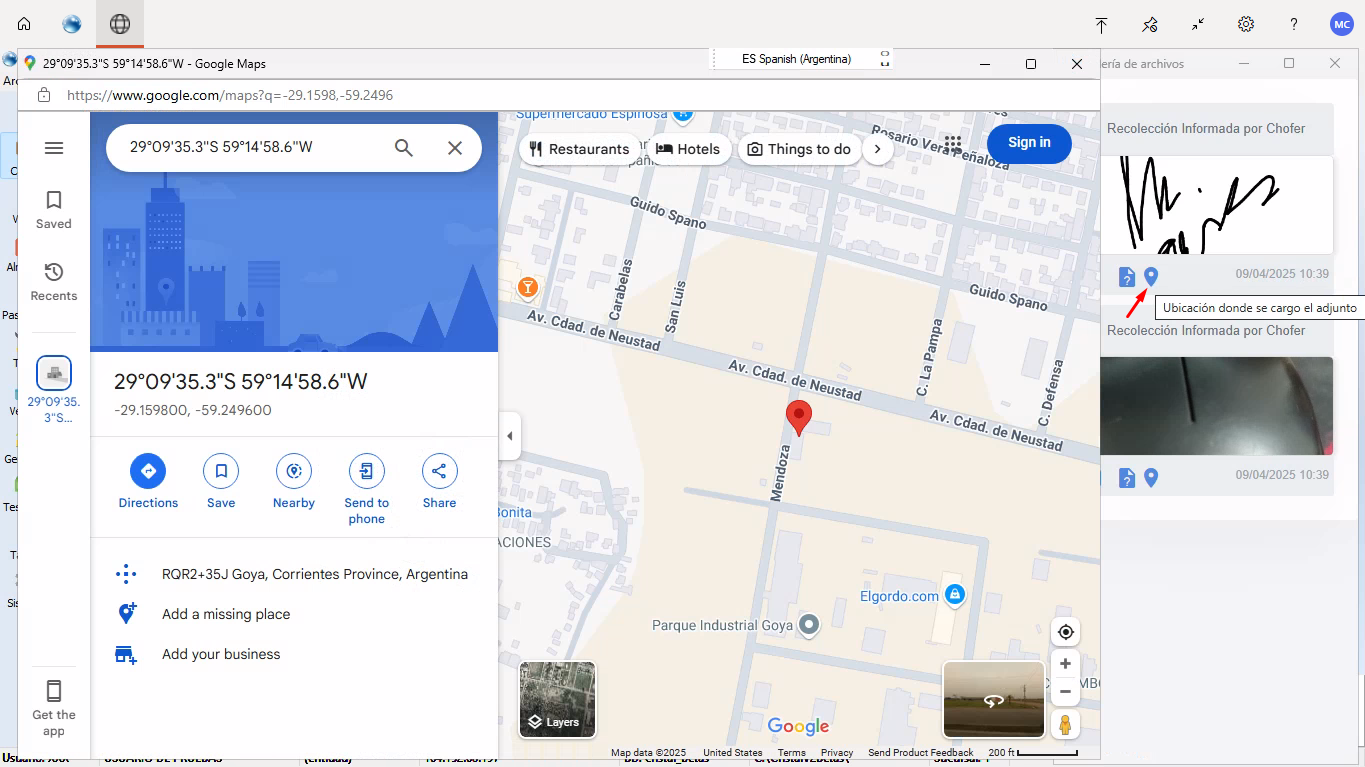Open the help question mark icon
Viewport: 1365px width, 767px height.
pyautogui.click(x=1294, y=24)
